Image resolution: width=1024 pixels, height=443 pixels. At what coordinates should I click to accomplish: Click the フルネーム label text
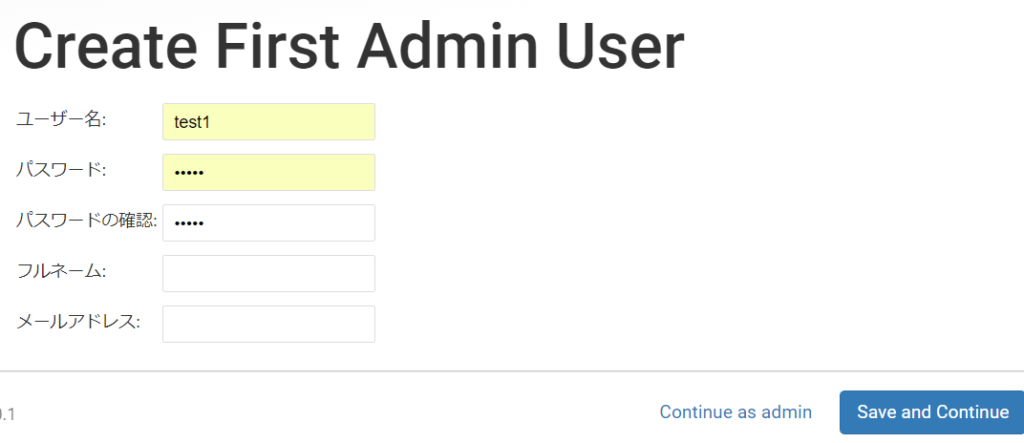point(61,271)
